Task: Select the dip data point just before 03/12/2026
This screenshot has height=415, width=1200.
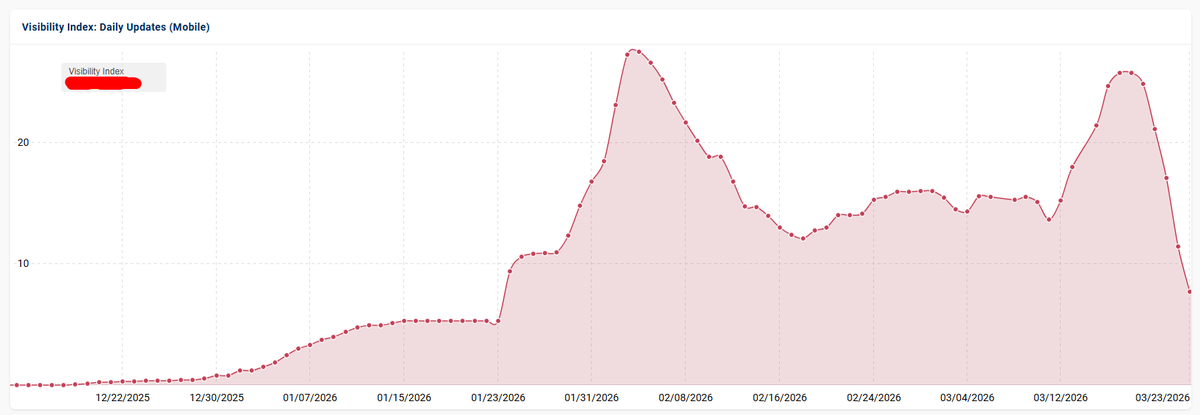Action: point(1049,220)
